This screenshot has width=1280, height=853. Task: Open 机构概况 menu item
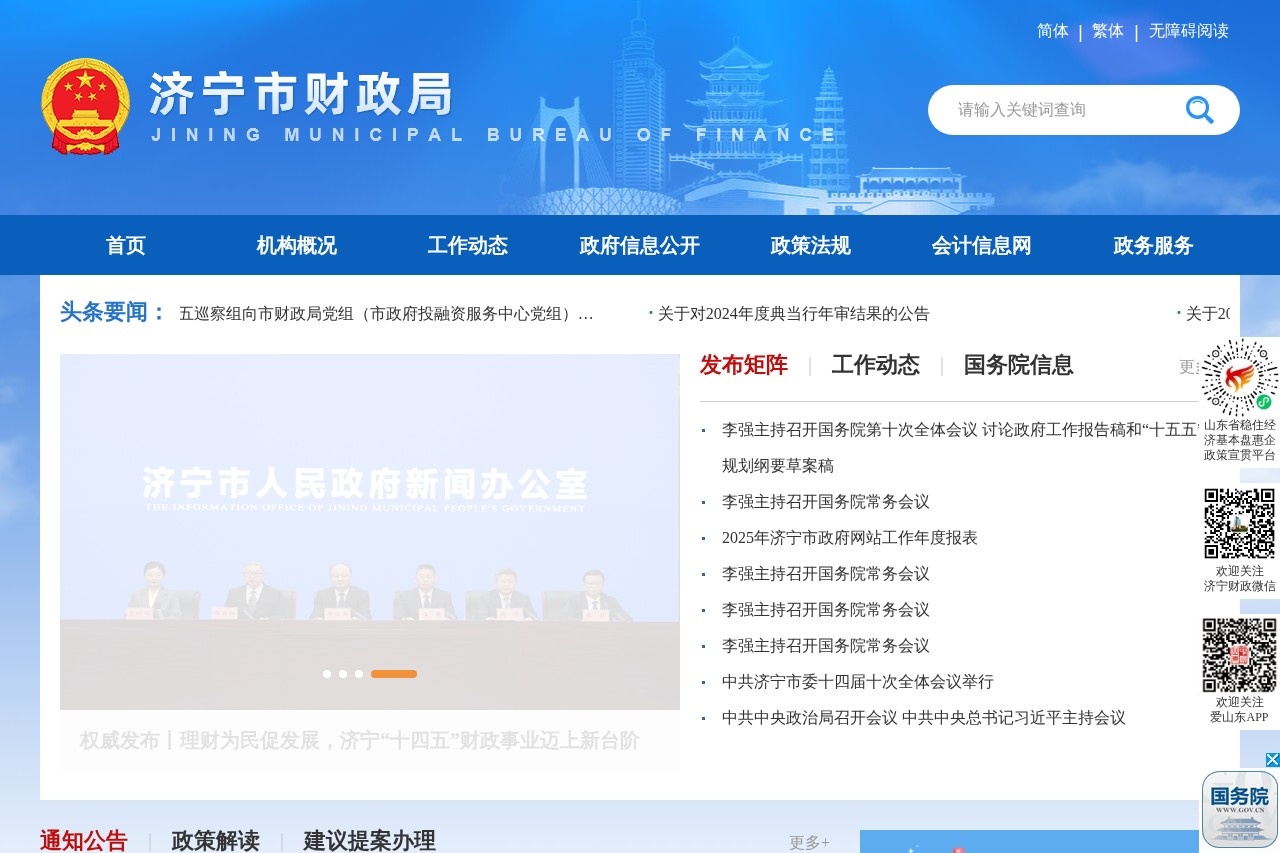pos(297,245)
